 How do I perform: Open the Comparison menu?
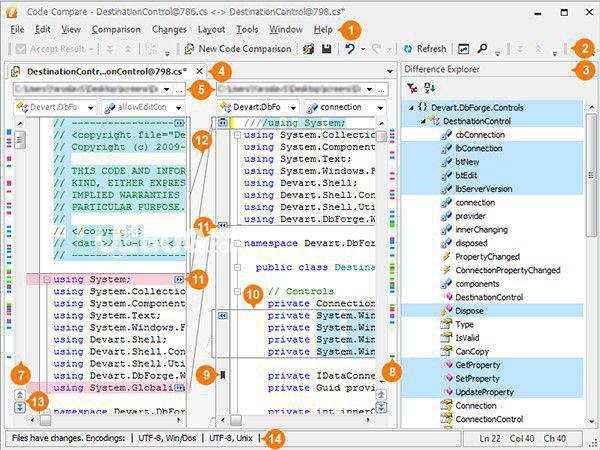pyautogui.click(x=116, y=29)
